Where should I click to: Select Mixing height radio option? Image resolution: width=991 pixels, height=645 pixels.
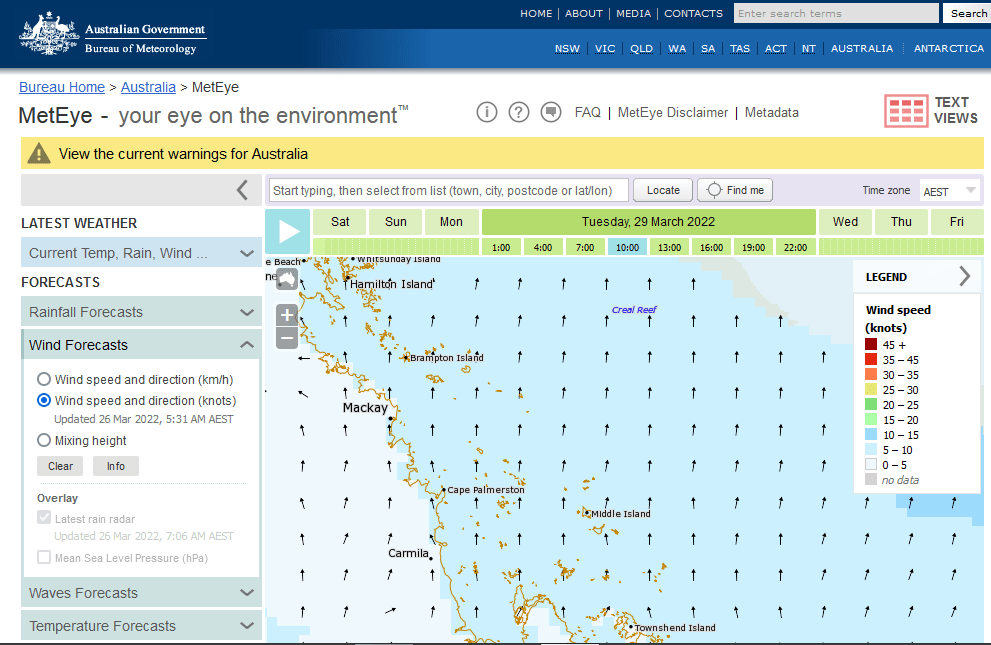coord(44,440)
